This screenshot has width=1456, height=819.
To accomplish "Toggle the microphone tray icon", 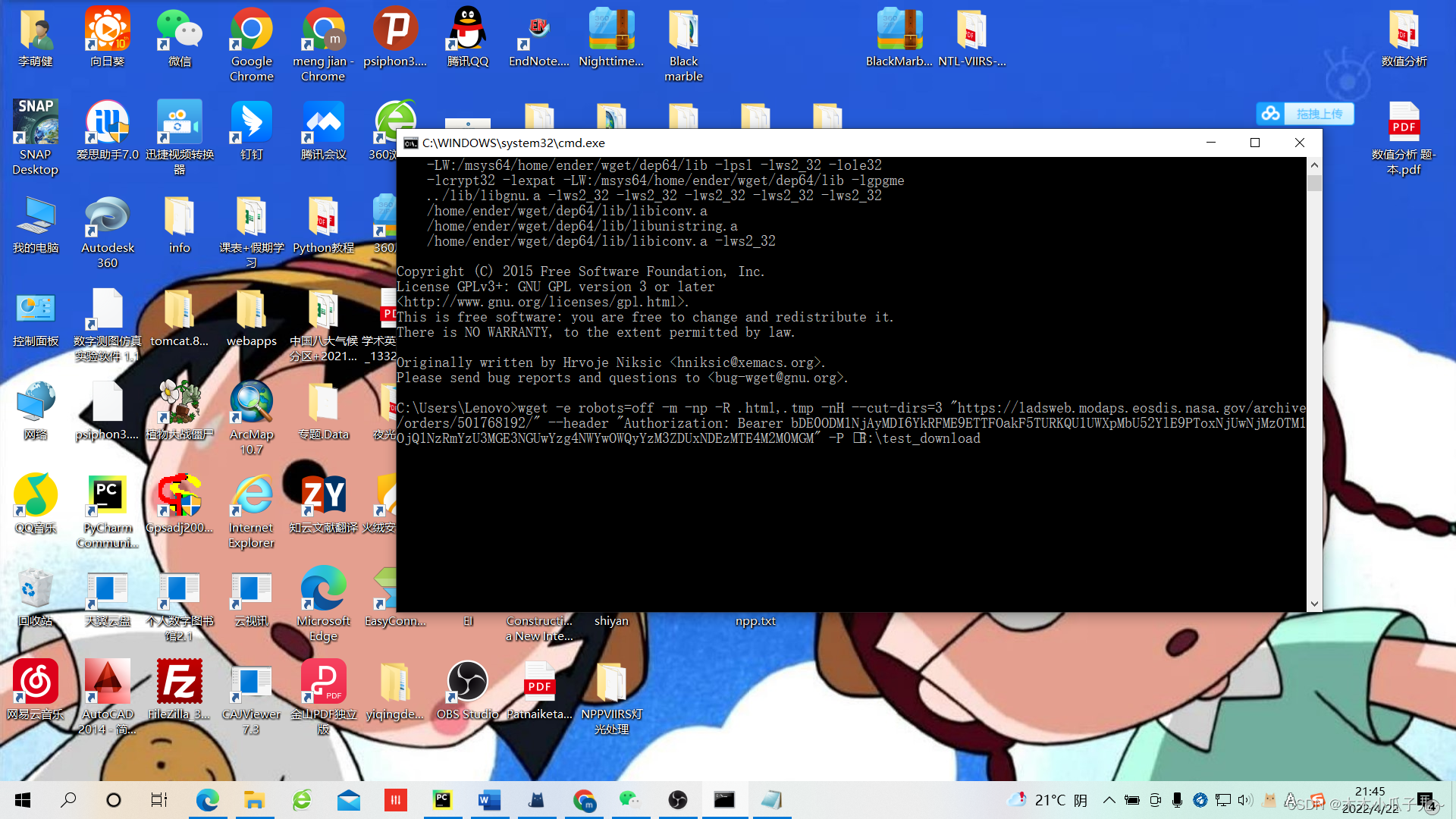I will coord(1177,800).
